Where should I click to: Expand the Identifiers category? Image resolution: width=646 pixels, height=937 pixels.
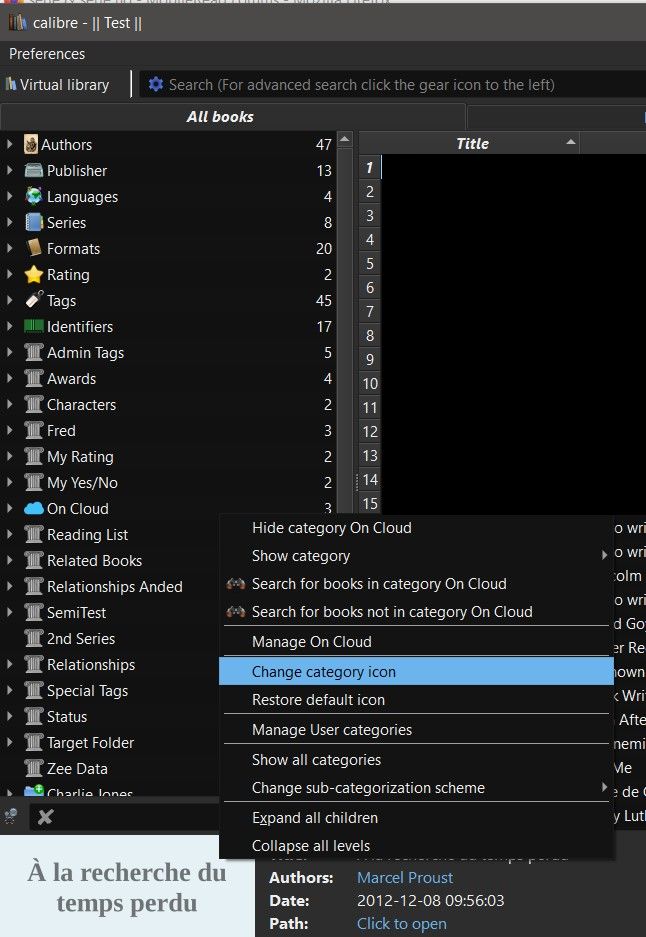pos(10,326)
